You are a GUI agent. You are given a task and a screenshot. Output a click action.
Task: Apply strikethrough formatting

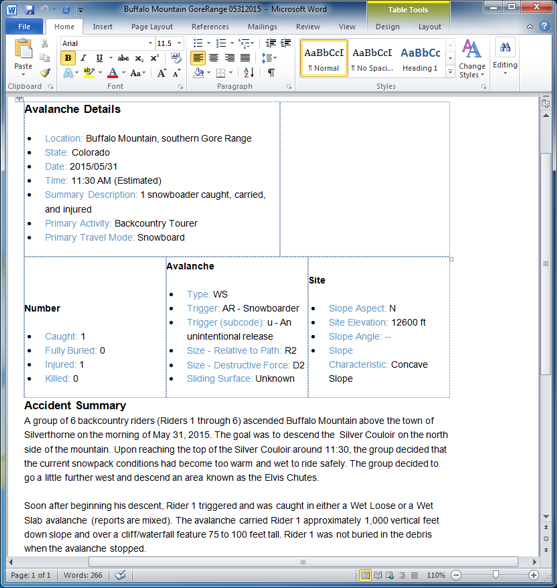pos(123,58)
